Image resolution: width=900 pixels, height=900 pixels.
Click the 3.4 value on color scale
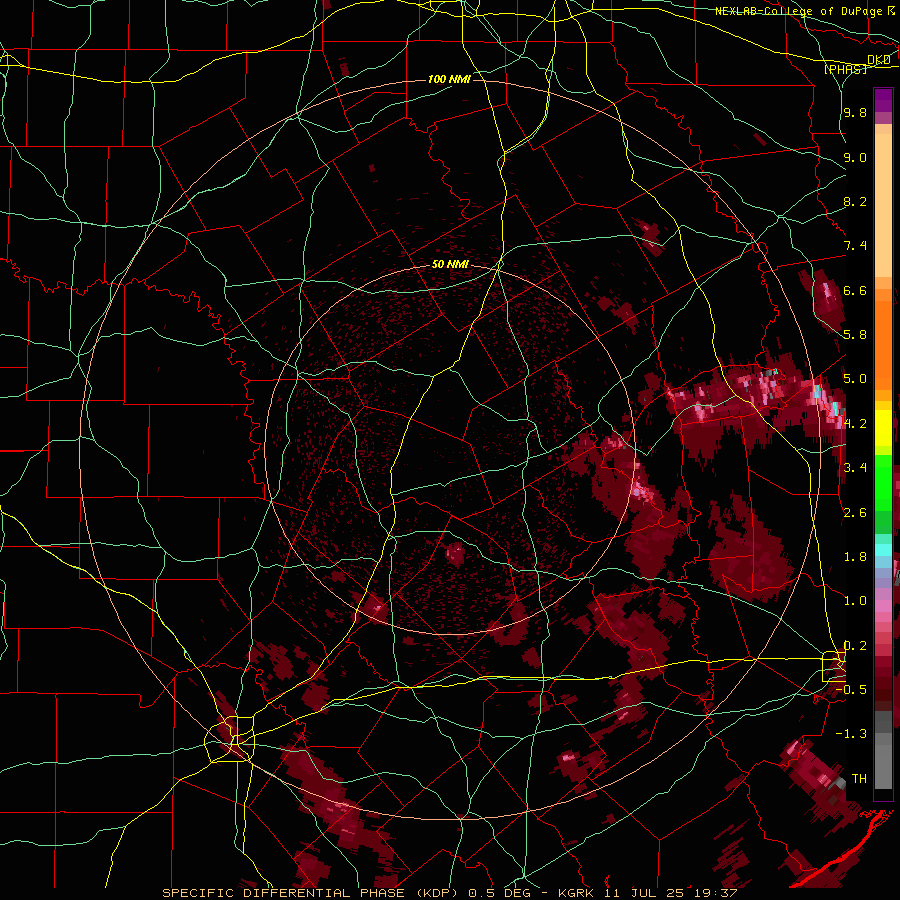(x=855, y=468)
